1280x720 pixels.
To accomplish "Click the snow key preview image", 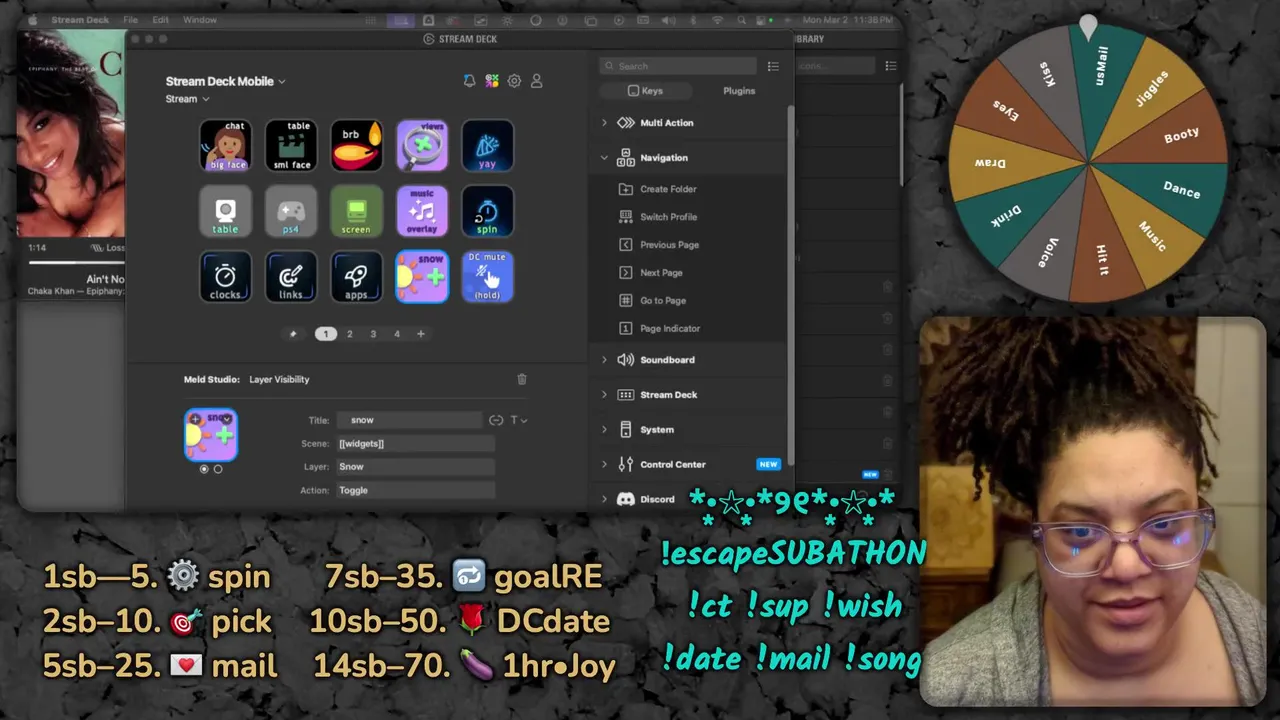I will coord(211,434).
